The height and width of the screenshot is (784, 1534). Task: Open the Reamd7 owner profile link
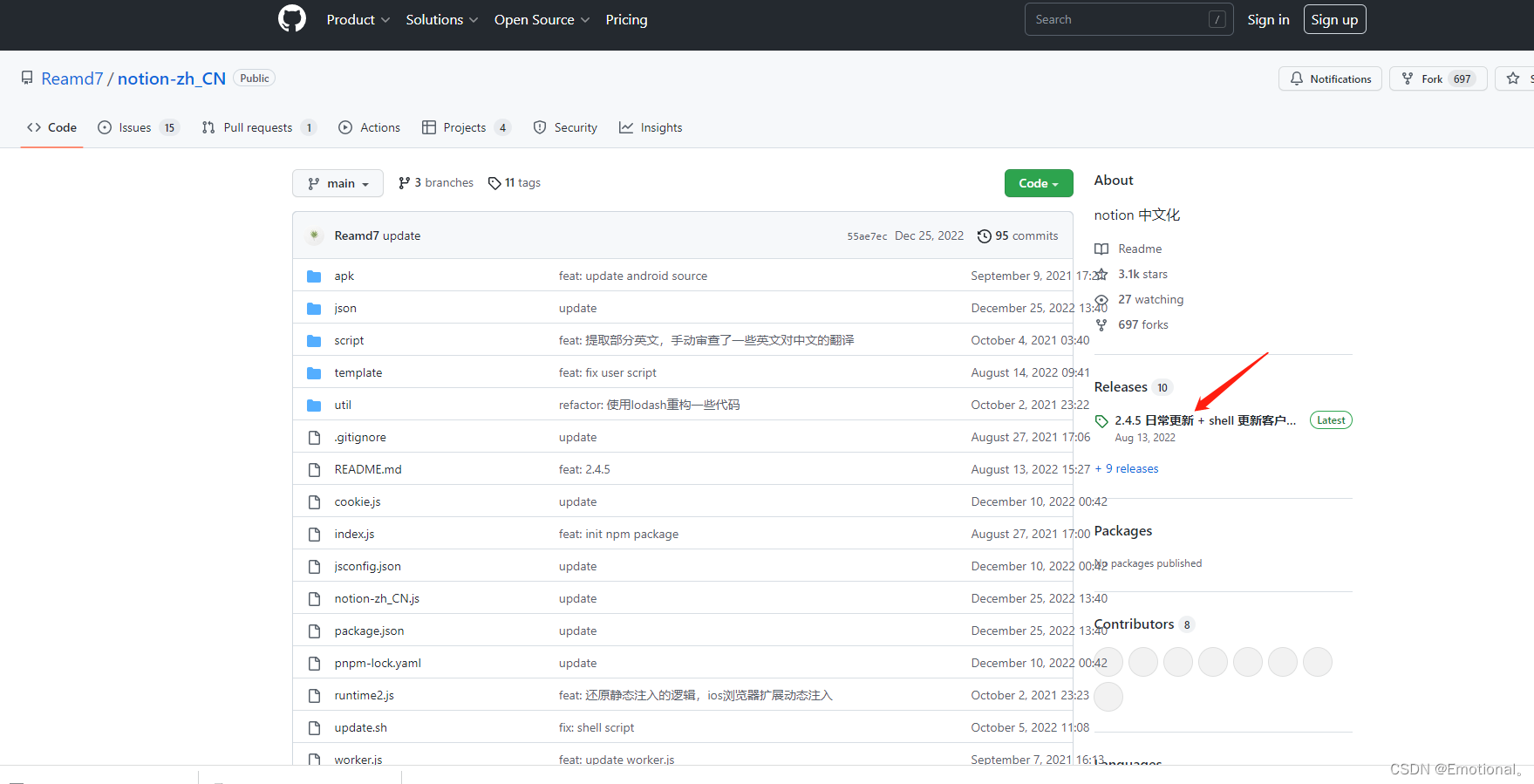[72, 78]
